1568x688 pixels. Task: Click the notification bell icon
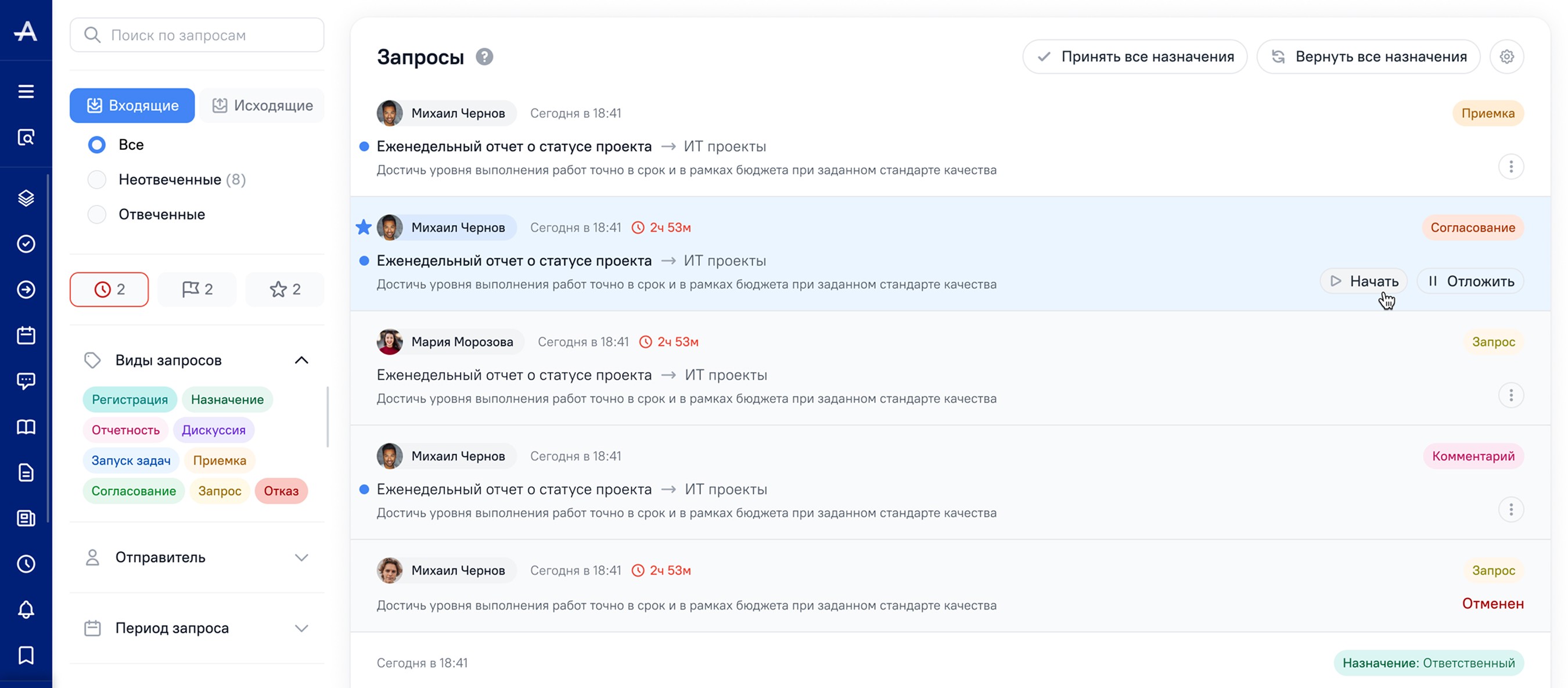pyautogui.click(x=26, y=610)
